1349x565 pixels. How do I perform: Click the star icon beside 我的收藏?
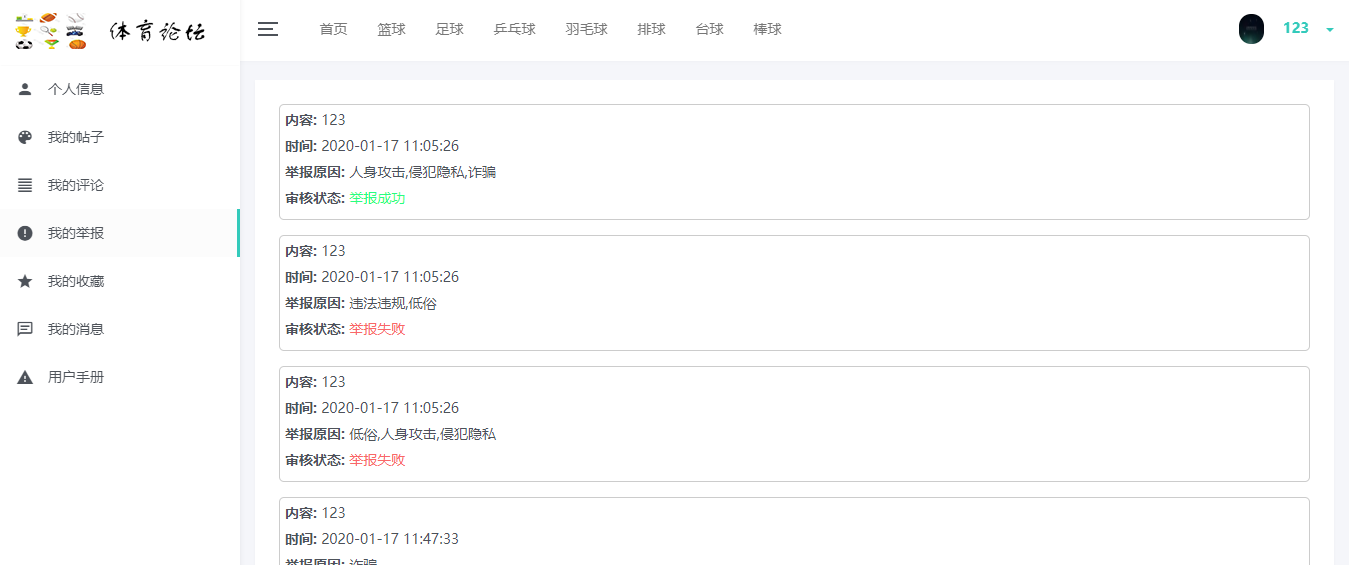pos(25,281)
